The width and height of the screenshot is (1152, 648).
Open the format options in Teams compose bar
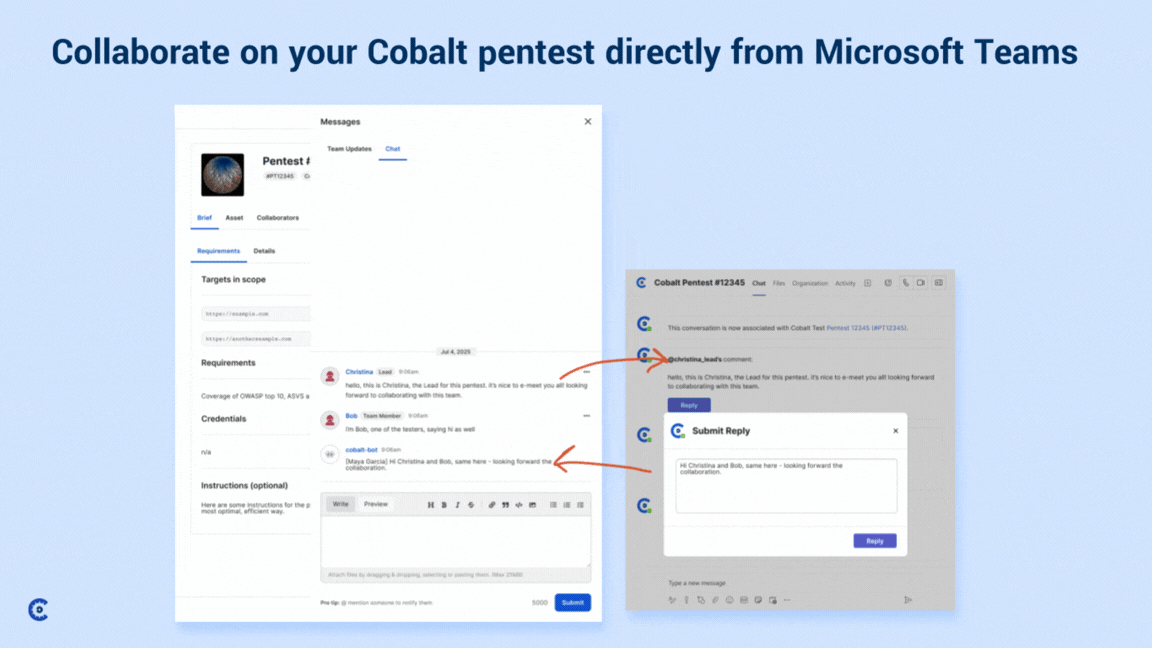coord(672,600)
